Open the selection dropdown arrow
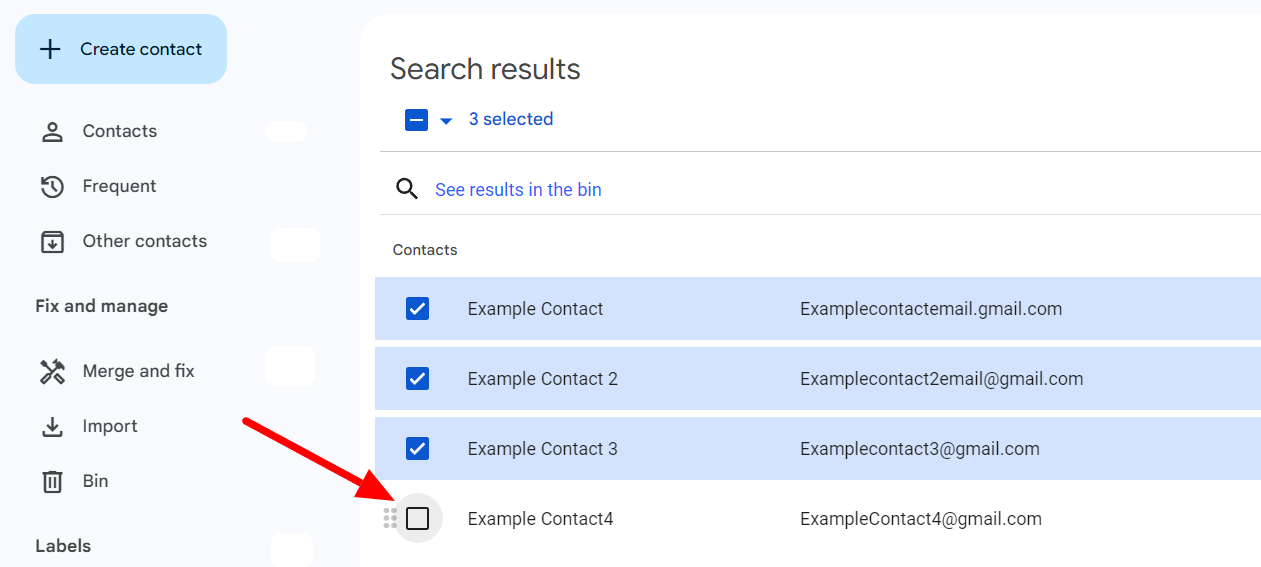The image size is (1261, 567). 446,121
